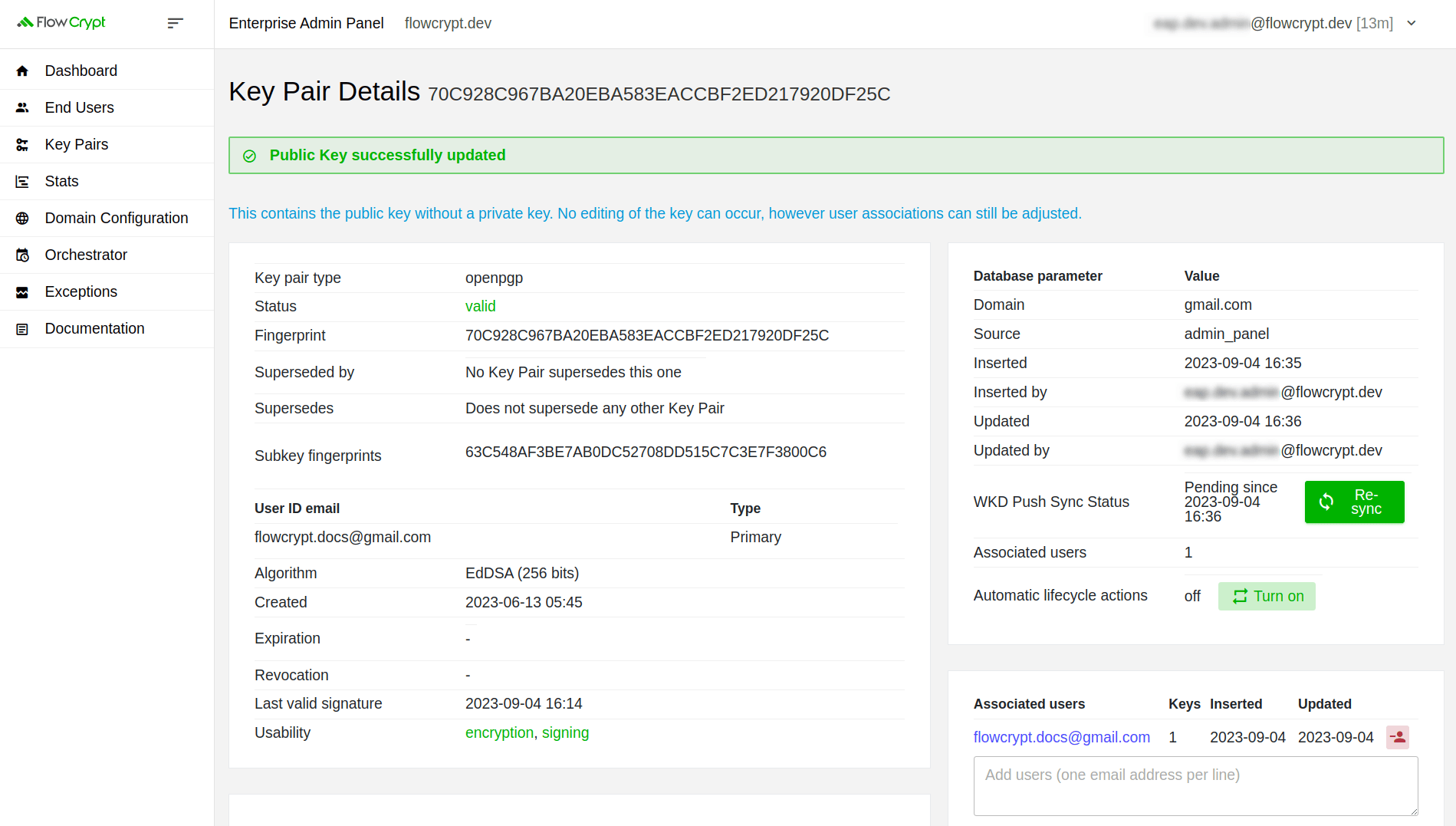Click the 'signing' usability value

tap(565, 732)
